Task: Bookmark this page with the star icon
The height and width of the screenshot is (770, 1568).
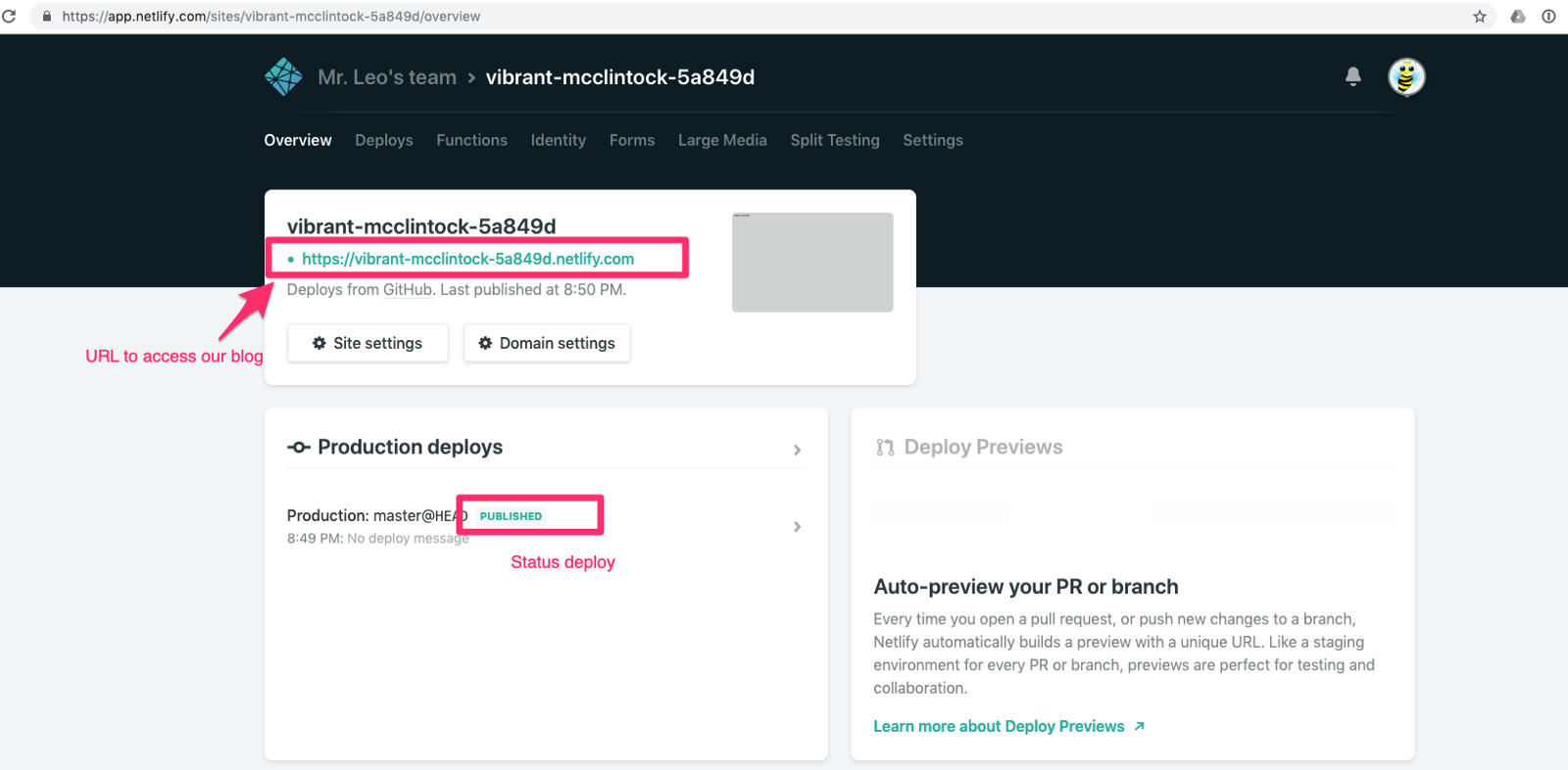Action: [1480, 17]
